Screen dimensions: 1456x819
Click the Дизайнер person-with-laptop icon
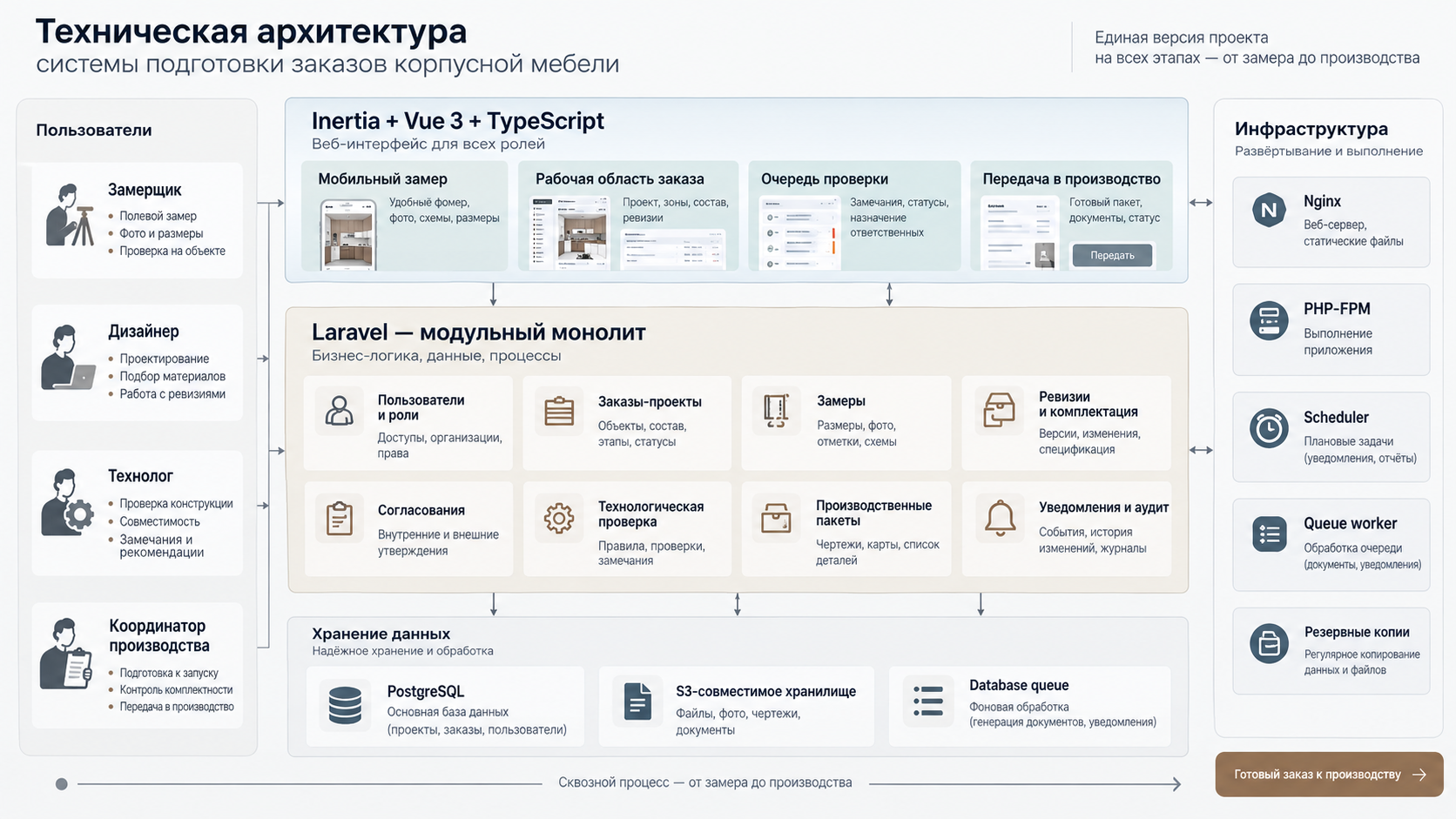coord(68,357)
